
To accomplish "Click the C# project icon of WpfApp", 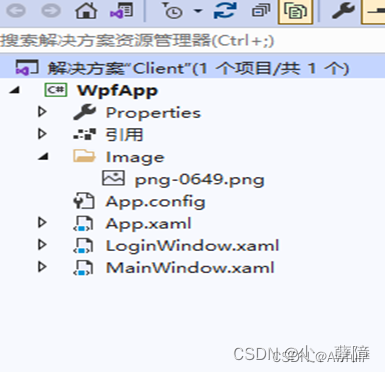I will coord(56,90).
